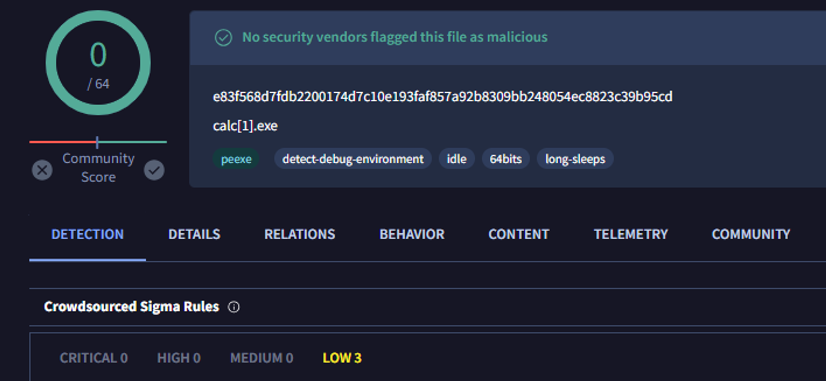The width and height of the screenshot is (826, 381).
Task: Click the file SHA-256 hash text
Action: point(442,97)
